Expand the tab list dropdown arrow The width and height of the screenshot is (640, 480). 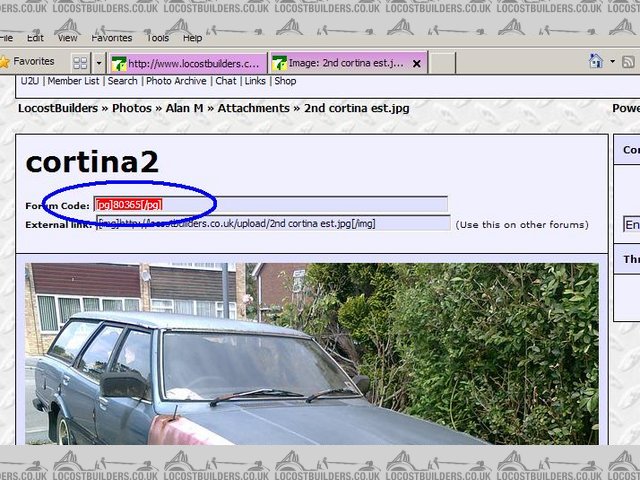tap(98, 63)
